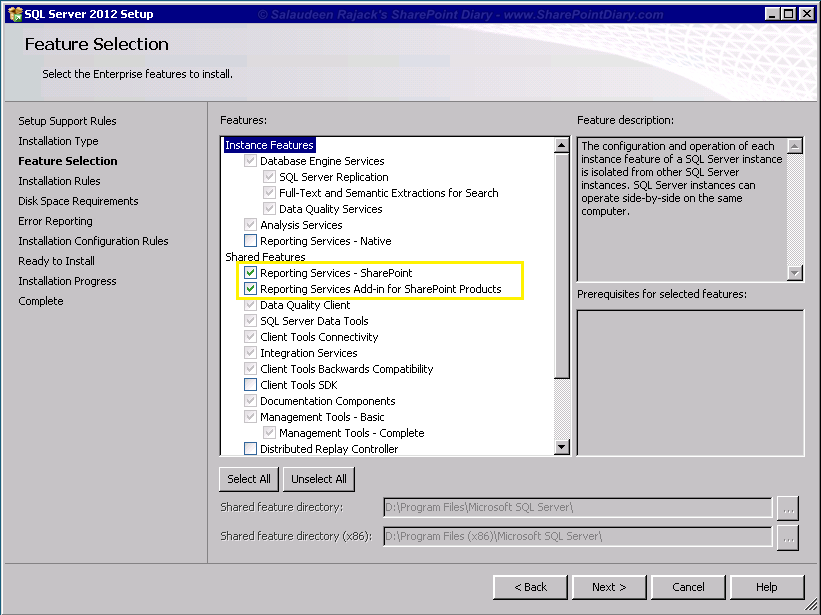Toggle Analysis Services checkbox

(250, 225)
